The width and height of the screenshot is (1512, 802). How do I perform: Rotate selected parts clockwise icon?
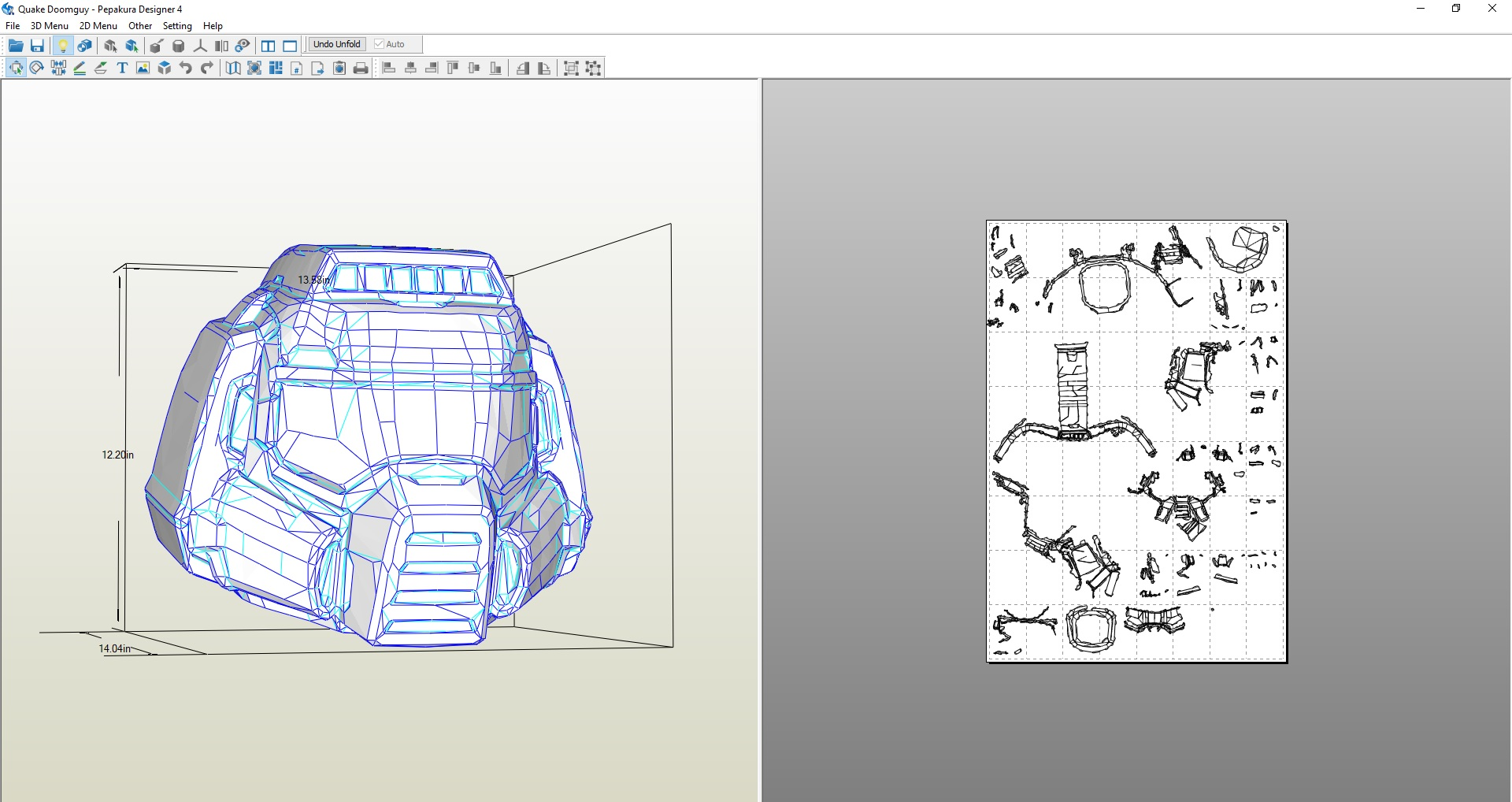coord(544,68)
